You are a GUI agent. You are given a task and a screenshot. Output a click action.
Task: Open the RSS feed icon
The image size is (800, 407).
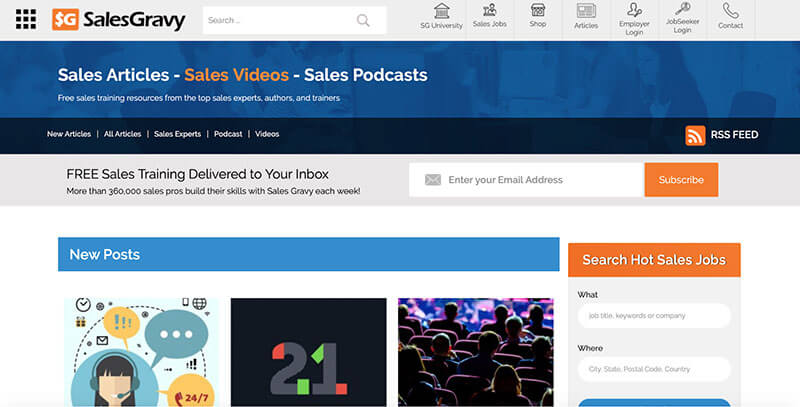[x=696, y=135]
